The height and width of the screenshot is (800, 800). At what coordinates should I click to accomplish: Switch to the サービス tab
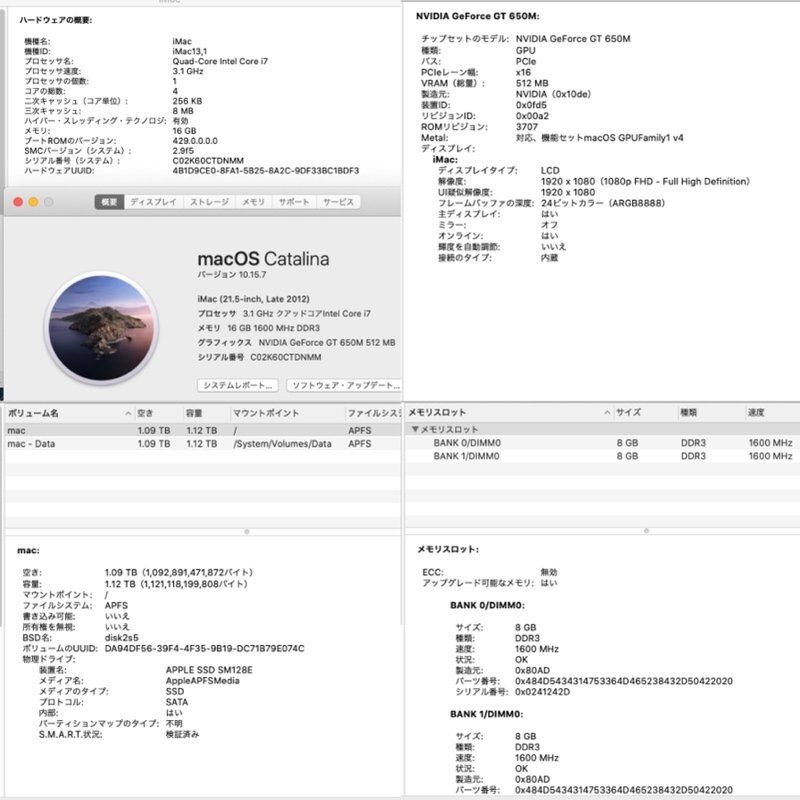(338, 202)
